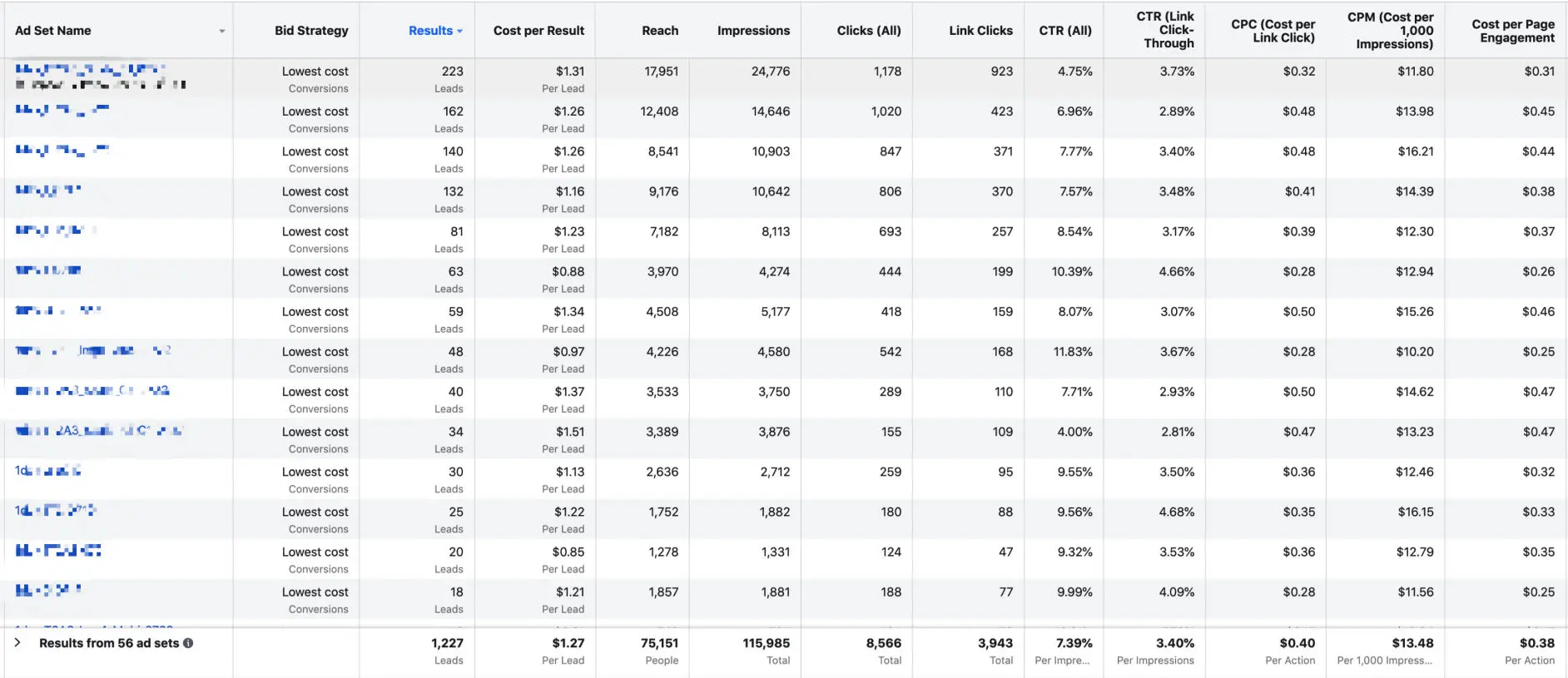The height and width of the screenshot is (678, 1568).
Task: Open the ad set name with 223 leads
Action: coord(90,69)
